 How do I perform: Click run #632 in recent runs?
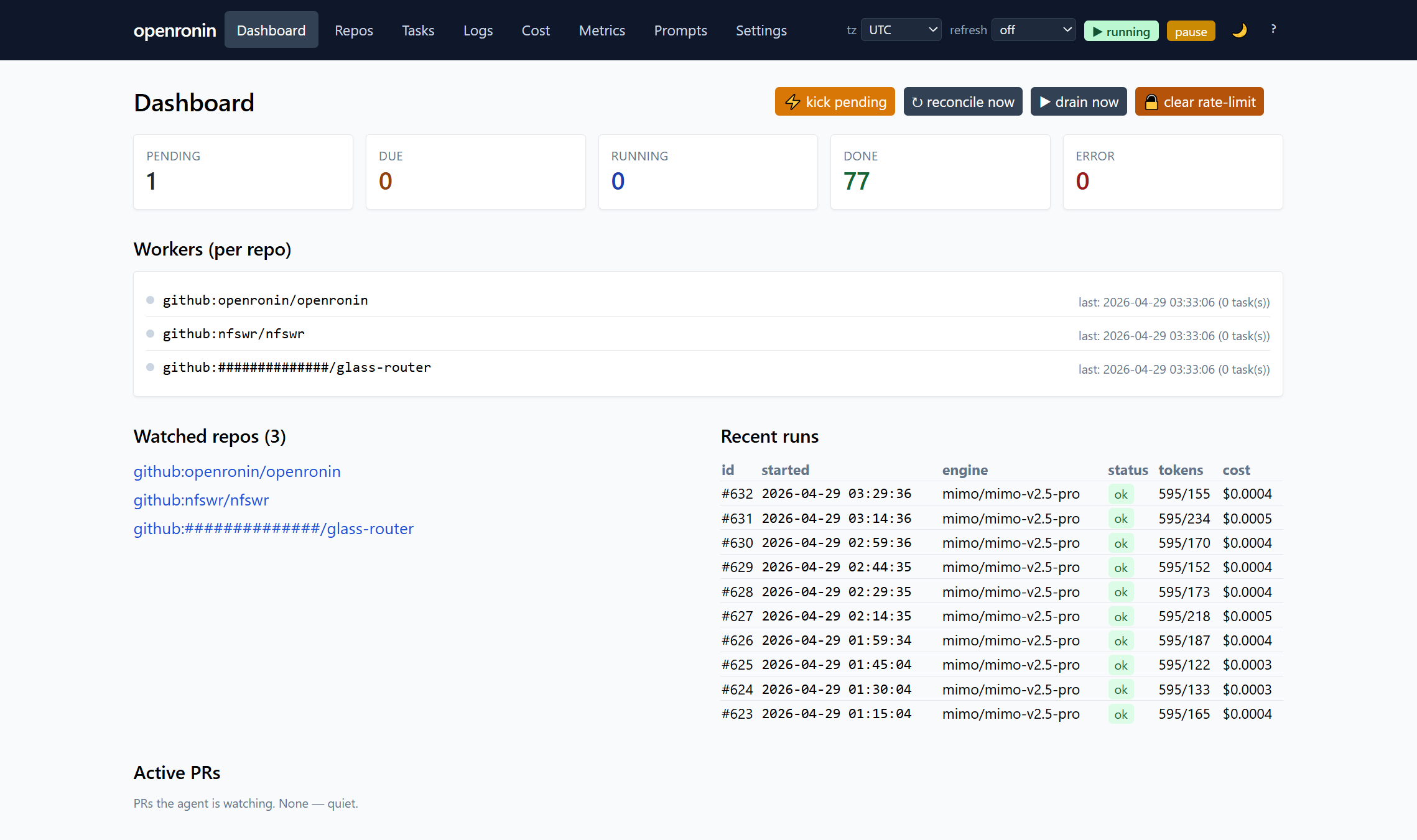pyautogui.click(x=737, y=494)
